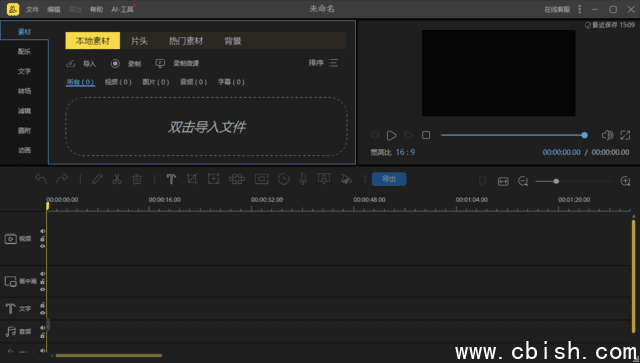Click the 导入 import button
This screenshot has width=640, height=363.
(x=81, y=64)
